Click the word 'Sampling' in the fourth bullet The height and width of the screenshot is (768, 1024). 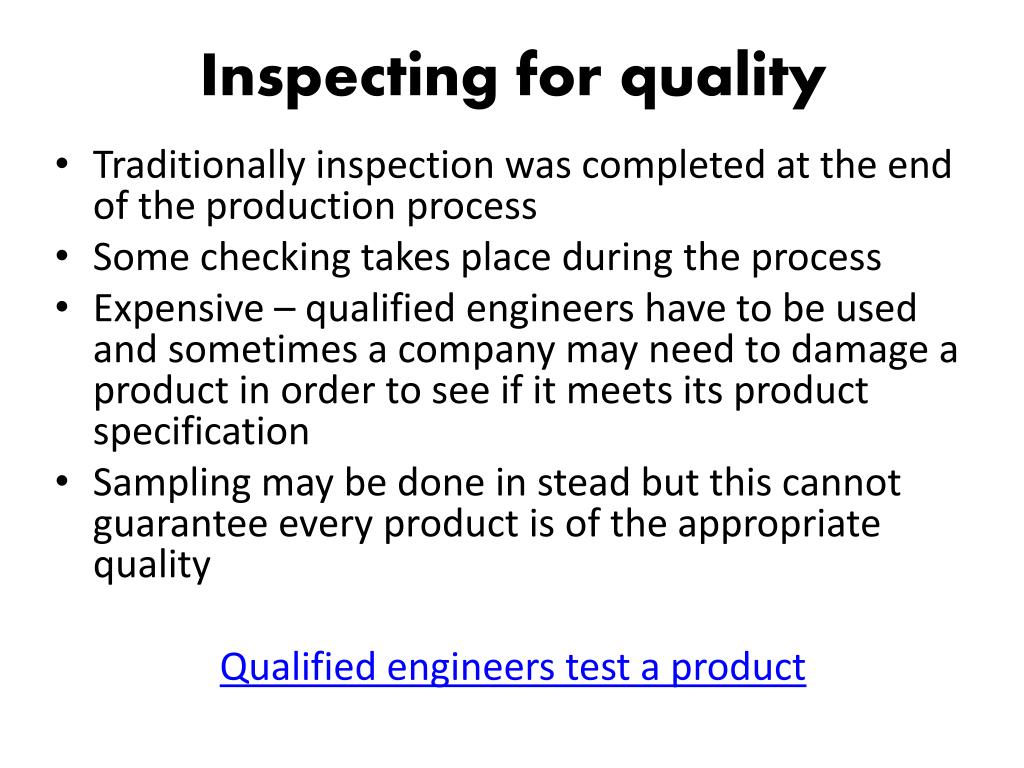pyautogui.click(x=172, y=485)
